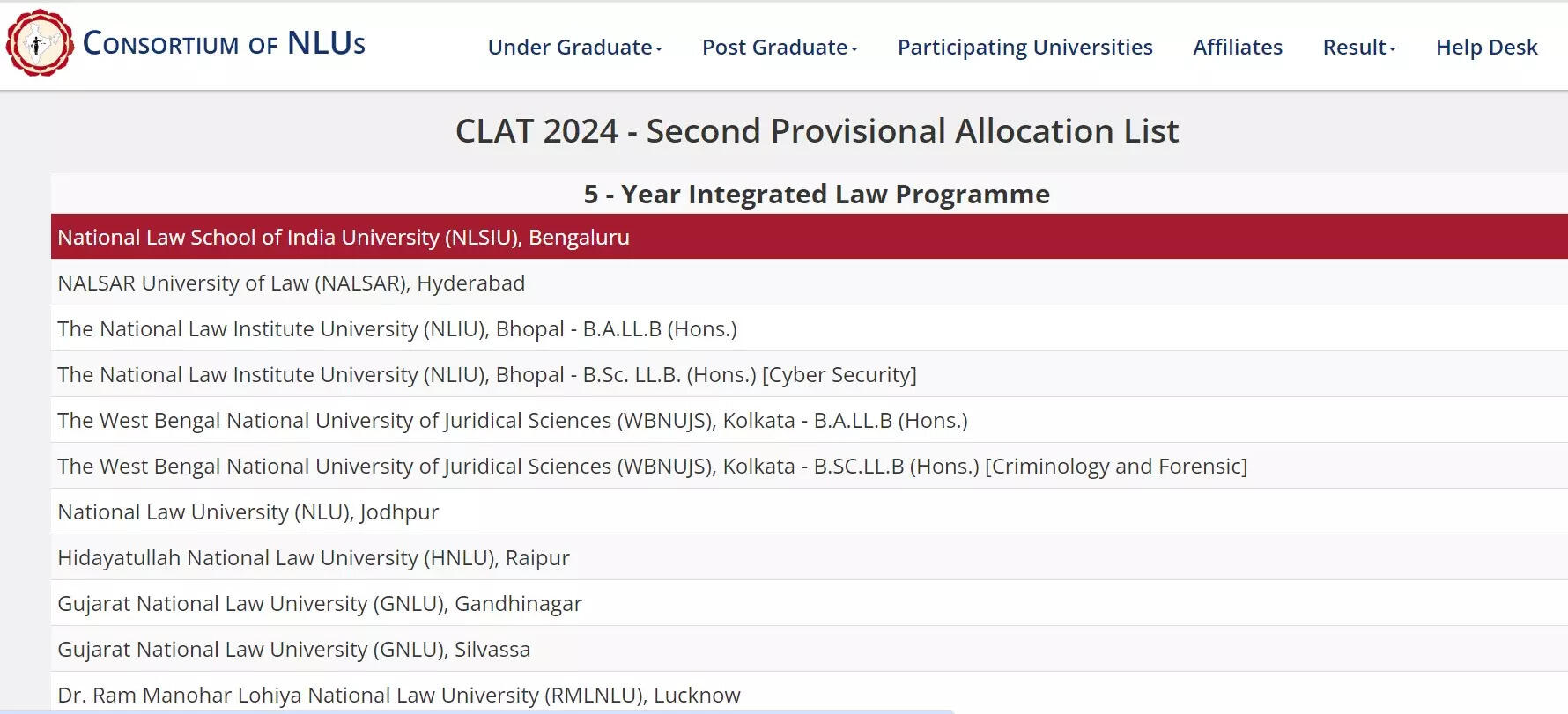This screenshot has width=1568, height=714.
Task: Open the Help Desk link
Action: coord(1486,48)
